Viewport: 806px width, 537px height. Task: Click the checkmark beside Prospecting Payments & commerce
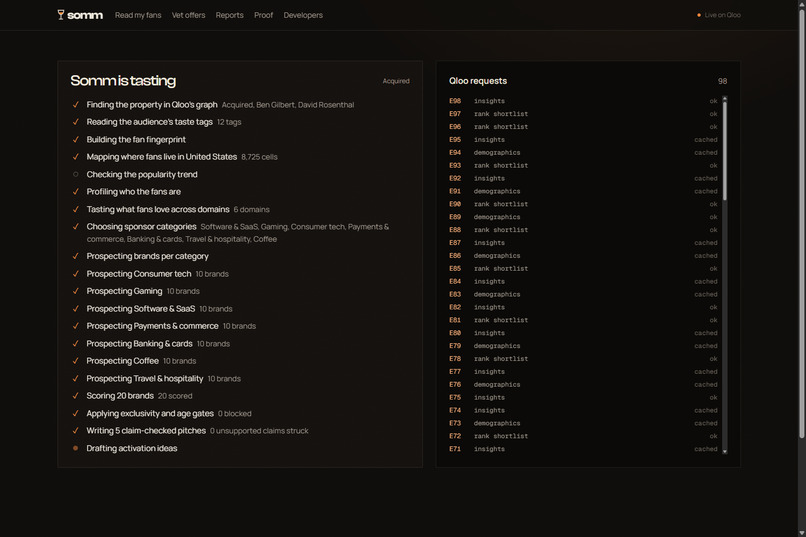pyautogui.click(x=76, y=326)
